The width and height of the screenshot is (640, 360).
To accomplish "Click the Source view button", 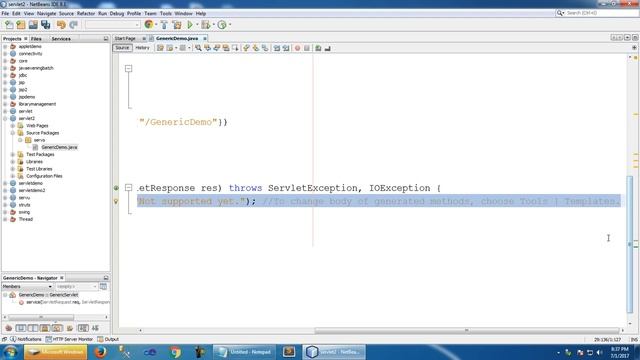I will tap(122, 48).
